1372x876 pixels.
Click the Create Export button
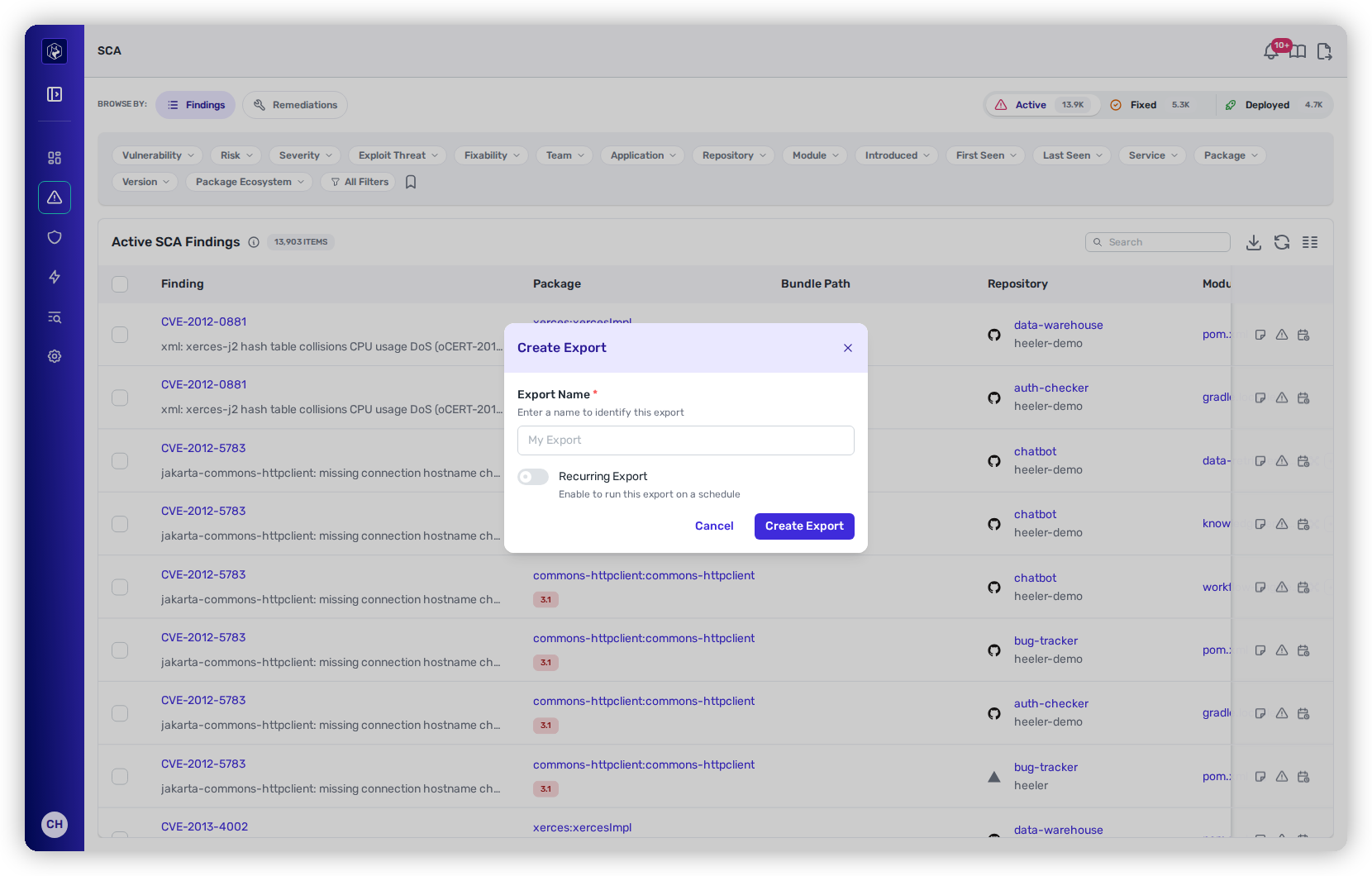(804, 526)
